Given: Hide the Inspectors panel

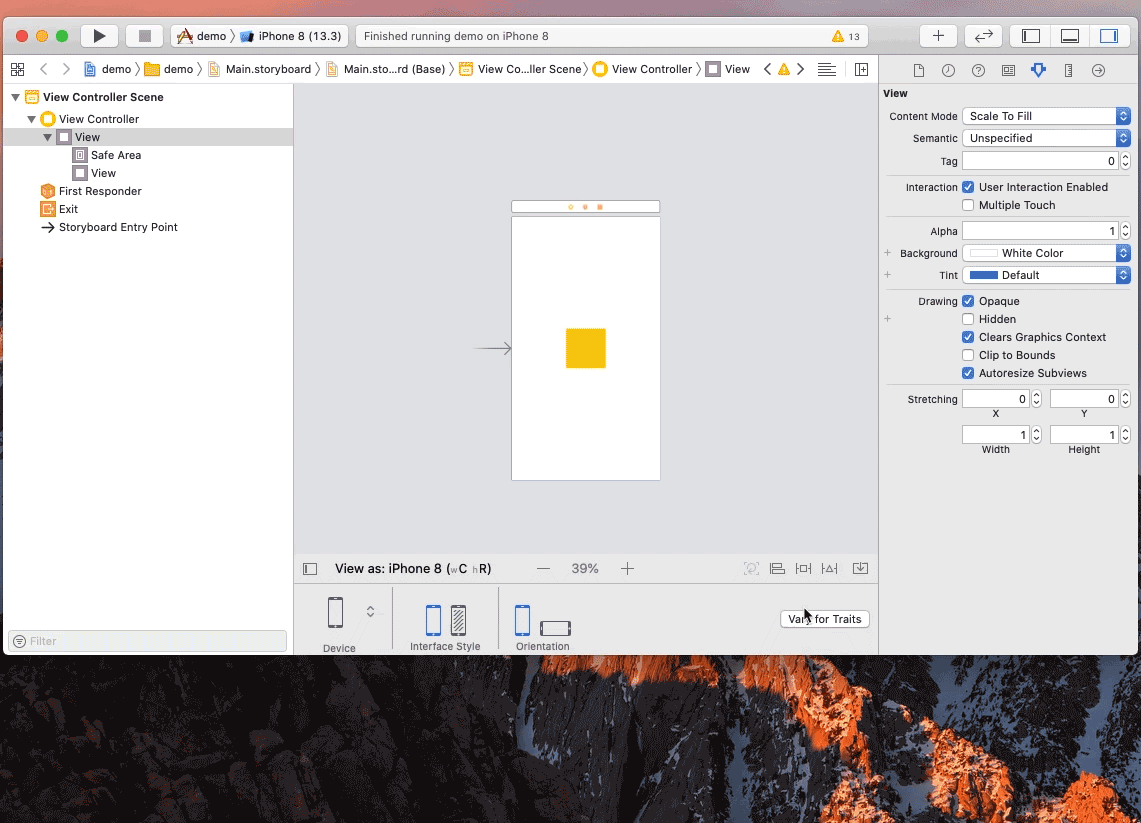Looking at the screenshot, I should click(x=1109, y=36).
